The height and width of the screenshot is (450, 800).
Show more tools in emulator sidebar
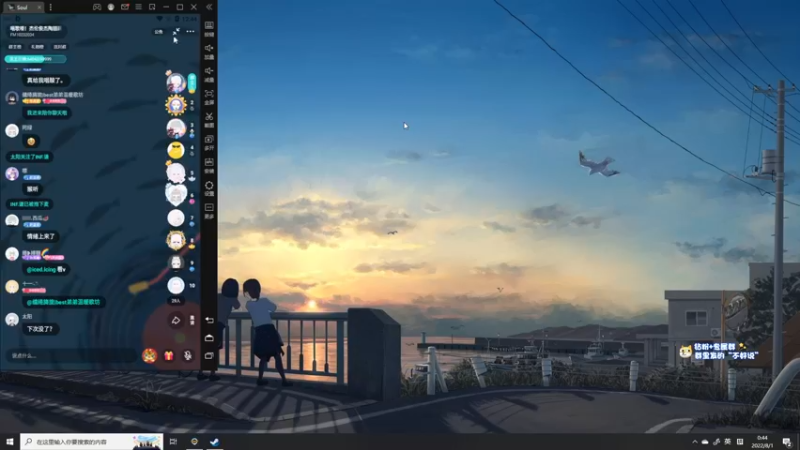tap(209, 210)
